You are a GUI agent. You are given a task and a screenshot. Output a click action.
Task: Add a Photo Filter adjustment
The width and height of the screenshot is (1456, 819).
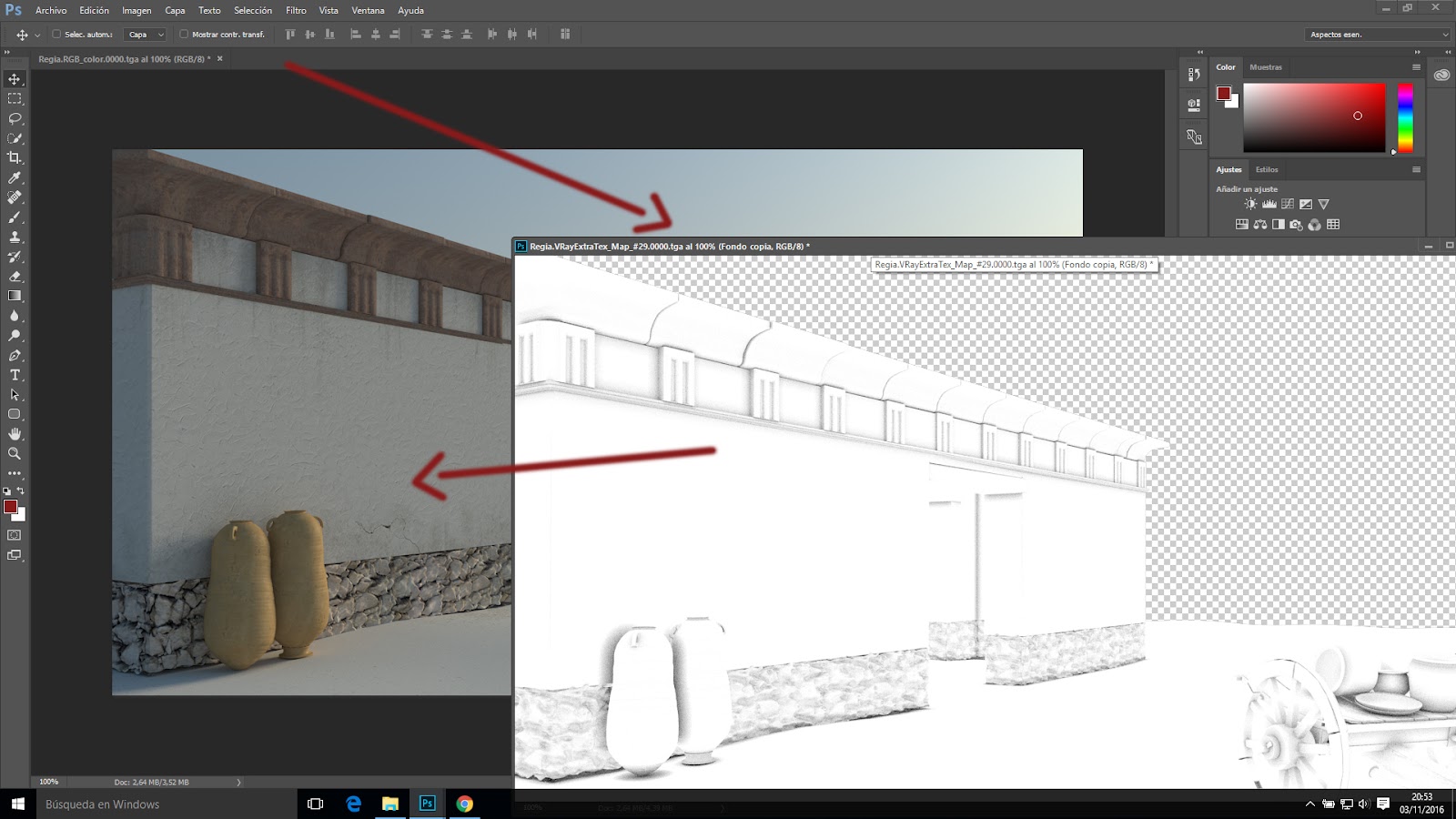[1297, 225]
